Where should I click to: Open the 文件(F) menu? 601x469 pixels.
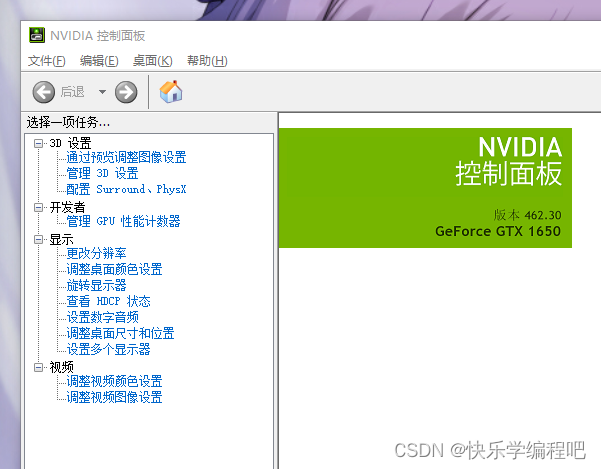[x=47, y=61]
